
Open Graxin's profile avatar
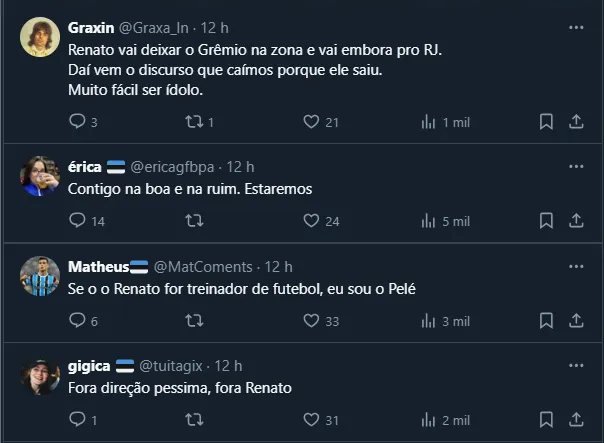40,37
